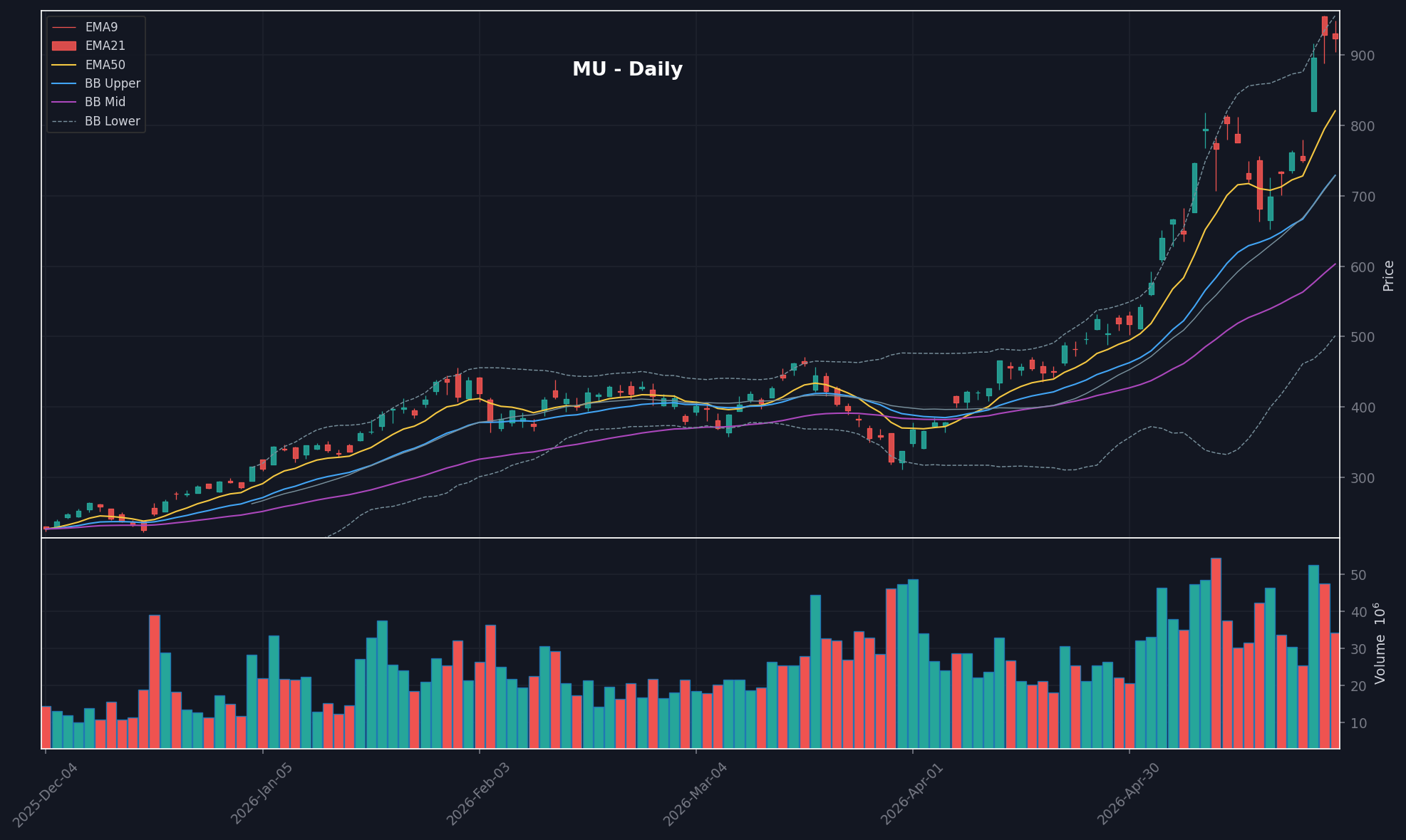The image size is (1406, 840).
Task: Click the BB Mid legend label
Action: click(x=105, y=102)
